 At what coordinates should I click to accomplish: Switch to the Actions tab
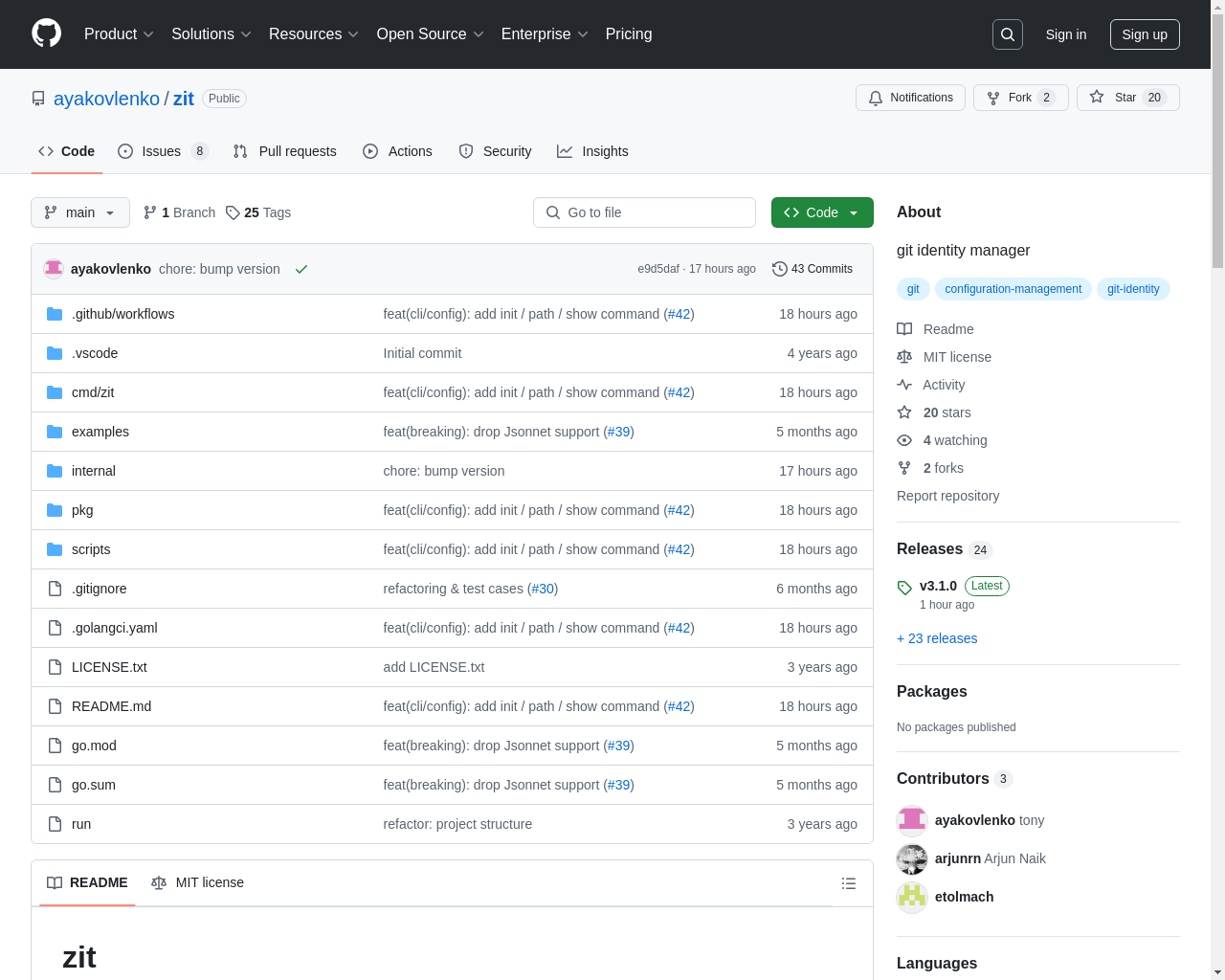click(x=397, y=151)
